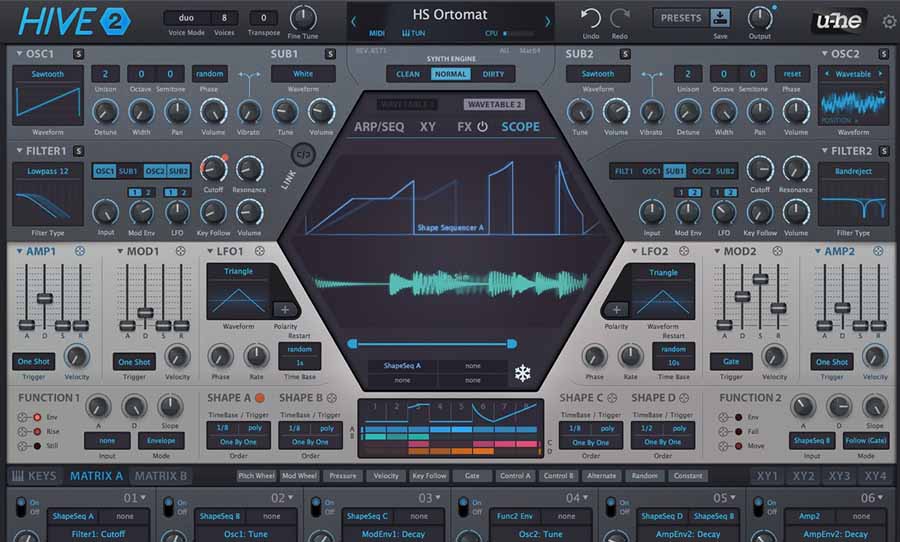Open MATRIX B tab
Image resolution: width=900 pixels, height=542 pixels.
point(161,475)
